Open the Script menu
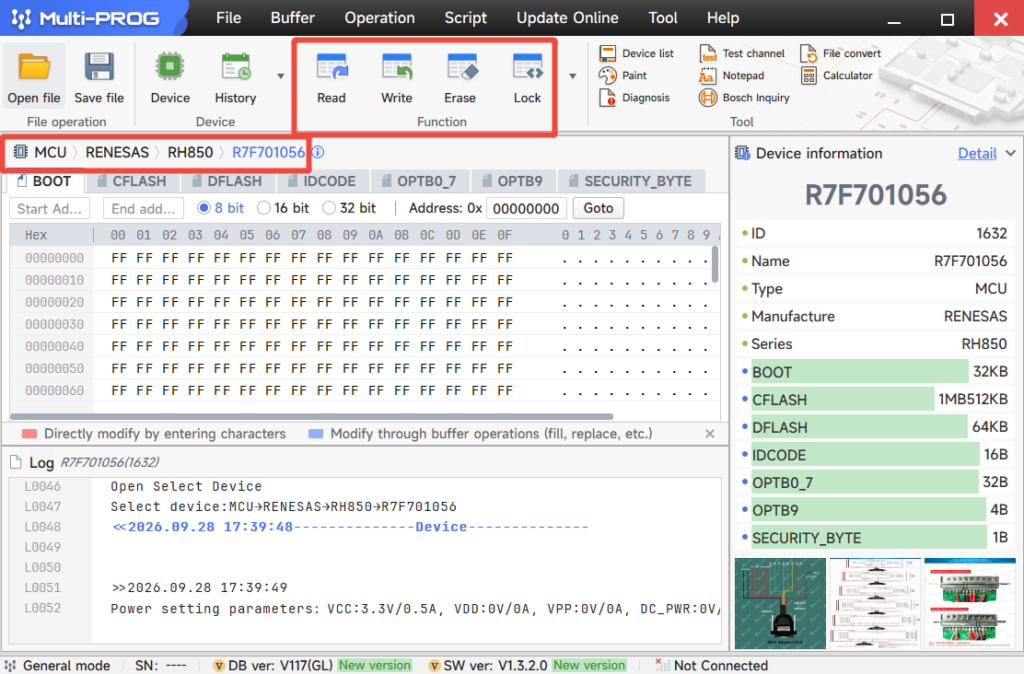1024x674 pixels. [466, 18]
